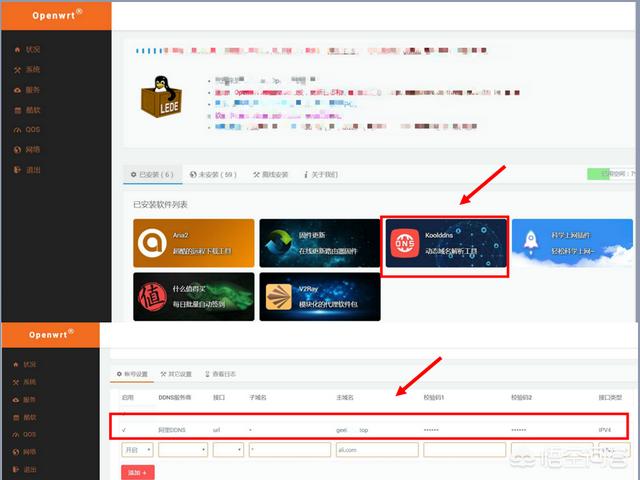Open 状态 in the software center sidebar

point(27,49)
